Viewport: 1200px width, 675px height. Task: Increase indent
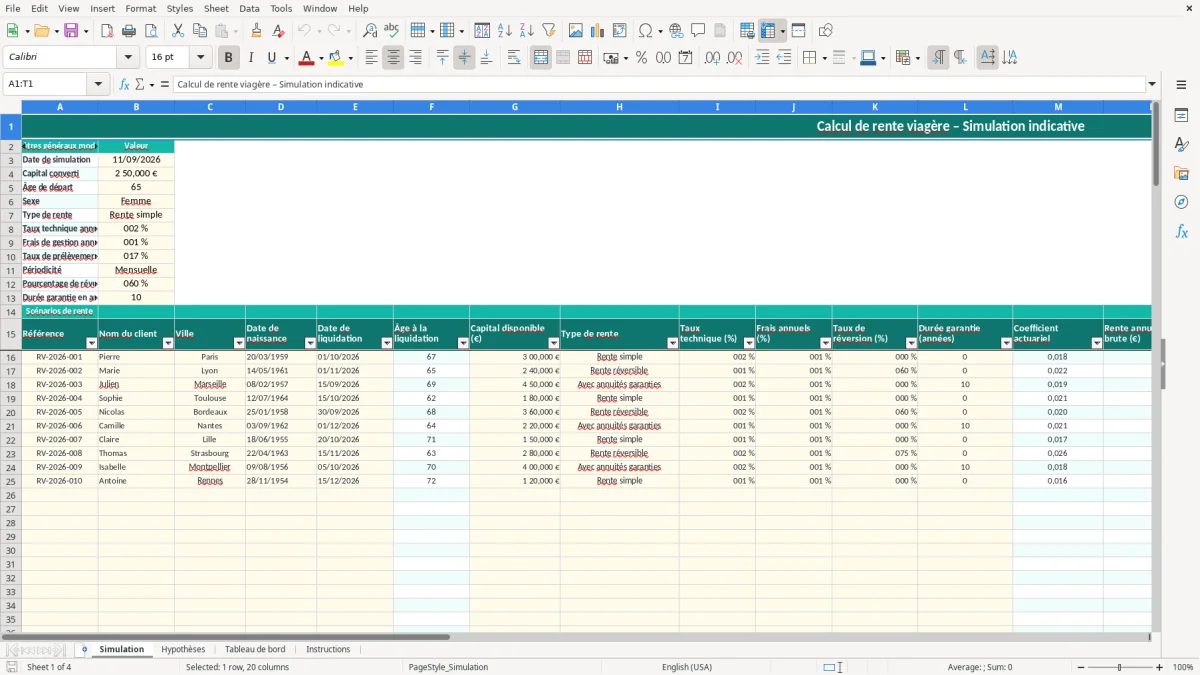click(762, 58)
